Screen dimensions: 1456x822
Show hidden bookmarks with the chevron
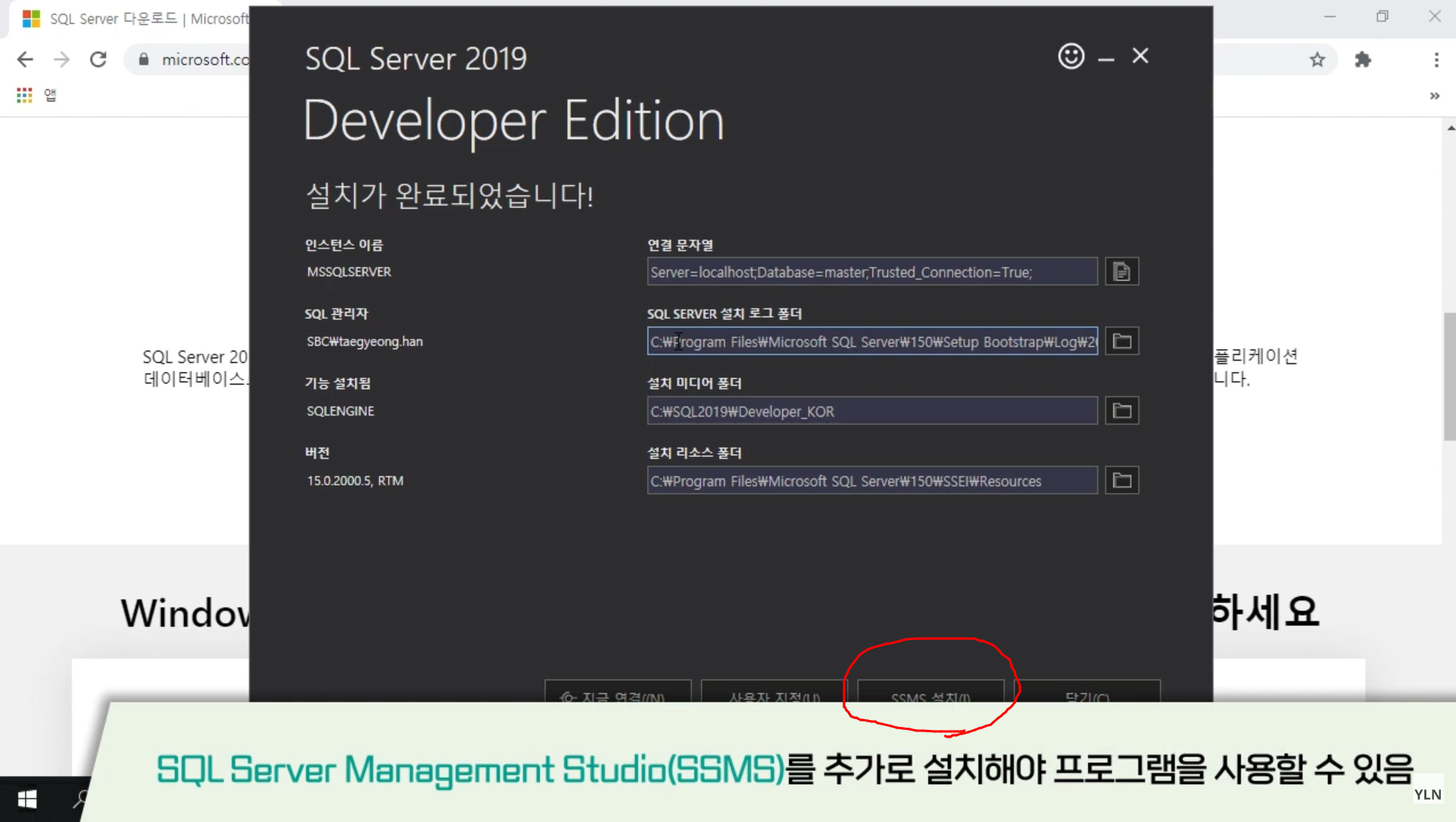1435,96
